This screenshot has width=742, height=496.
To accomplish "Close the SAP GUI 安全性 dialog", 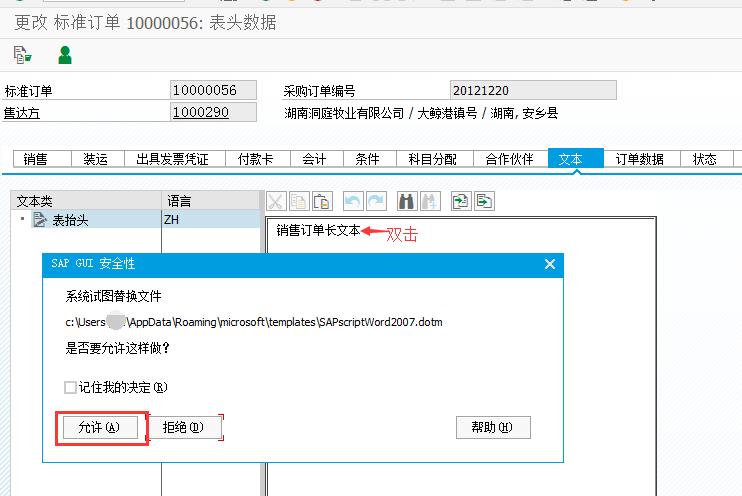I will click(x=549, y=264).
